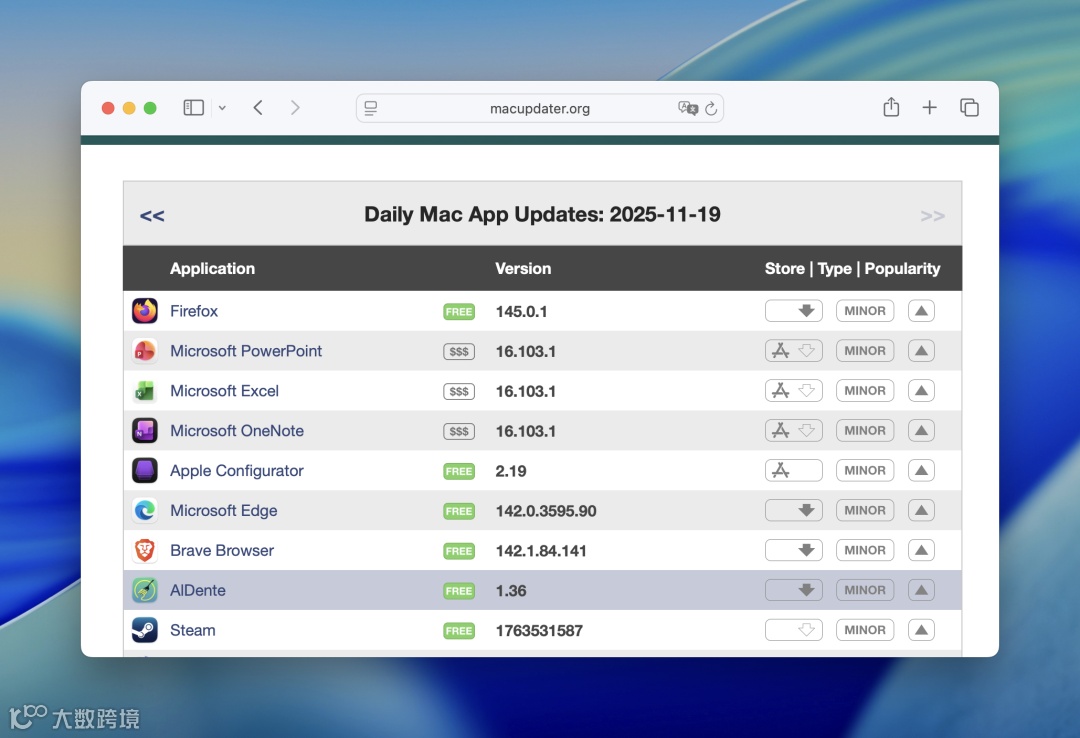Click the Firefox app icon
Screen dimensions: 1080x738
(x=145, y=311)
